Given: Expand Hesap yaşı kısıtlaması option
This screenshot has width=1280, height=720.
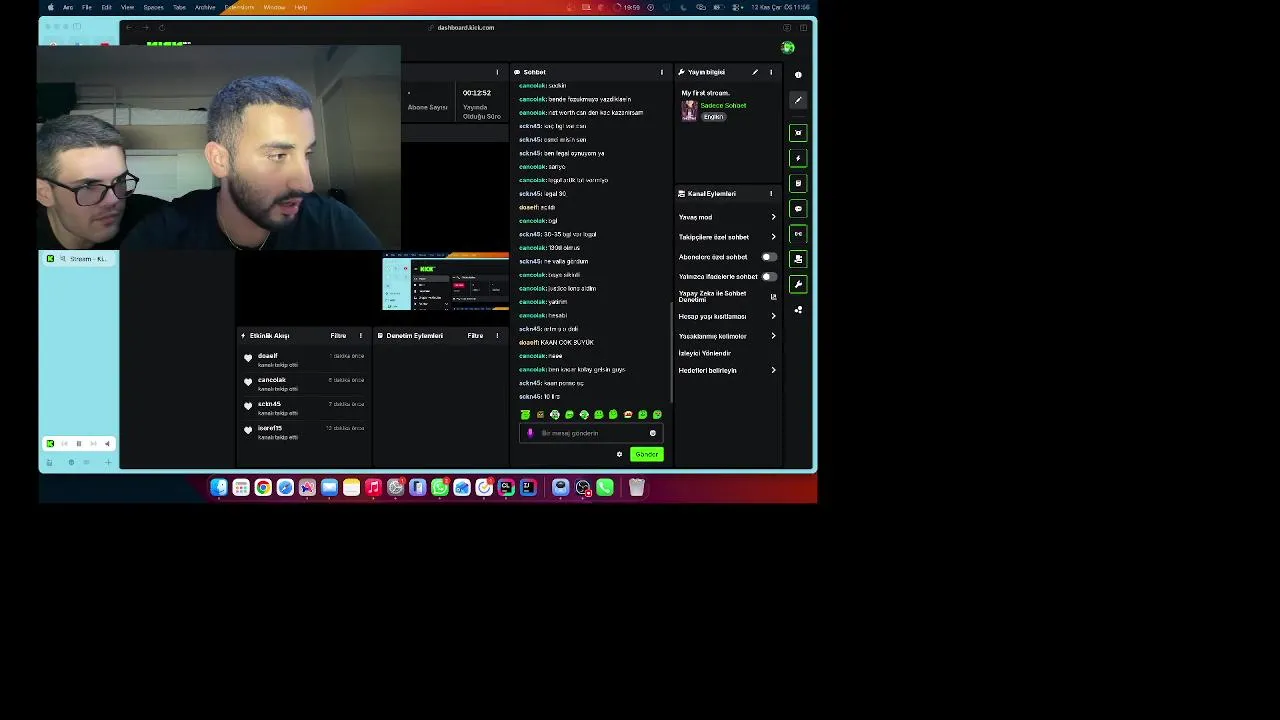Looking at the screenshot, I should (726, 316).
